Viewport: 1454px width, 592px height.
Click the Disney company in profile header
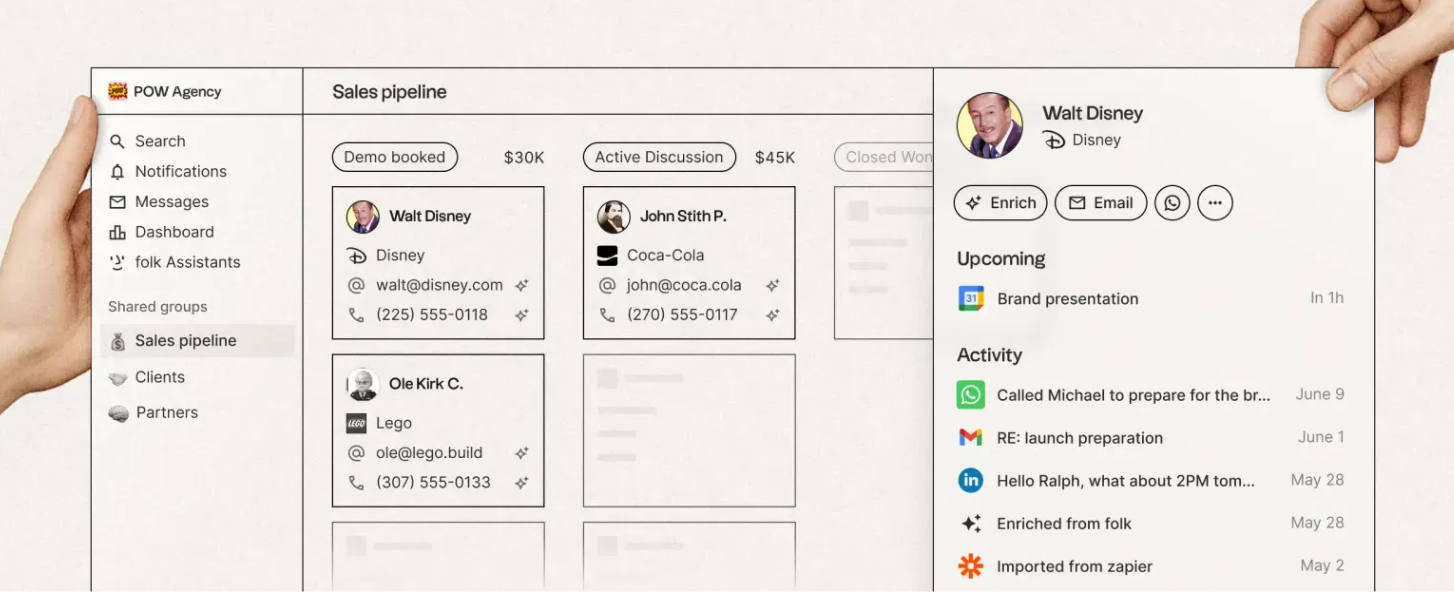1082,140
